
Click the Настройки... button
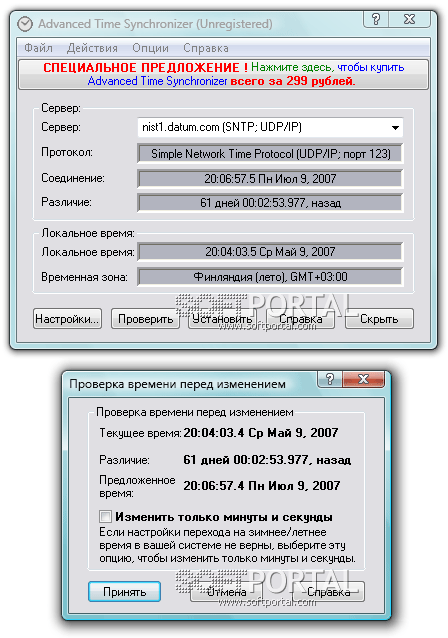[x=67, y=319]
